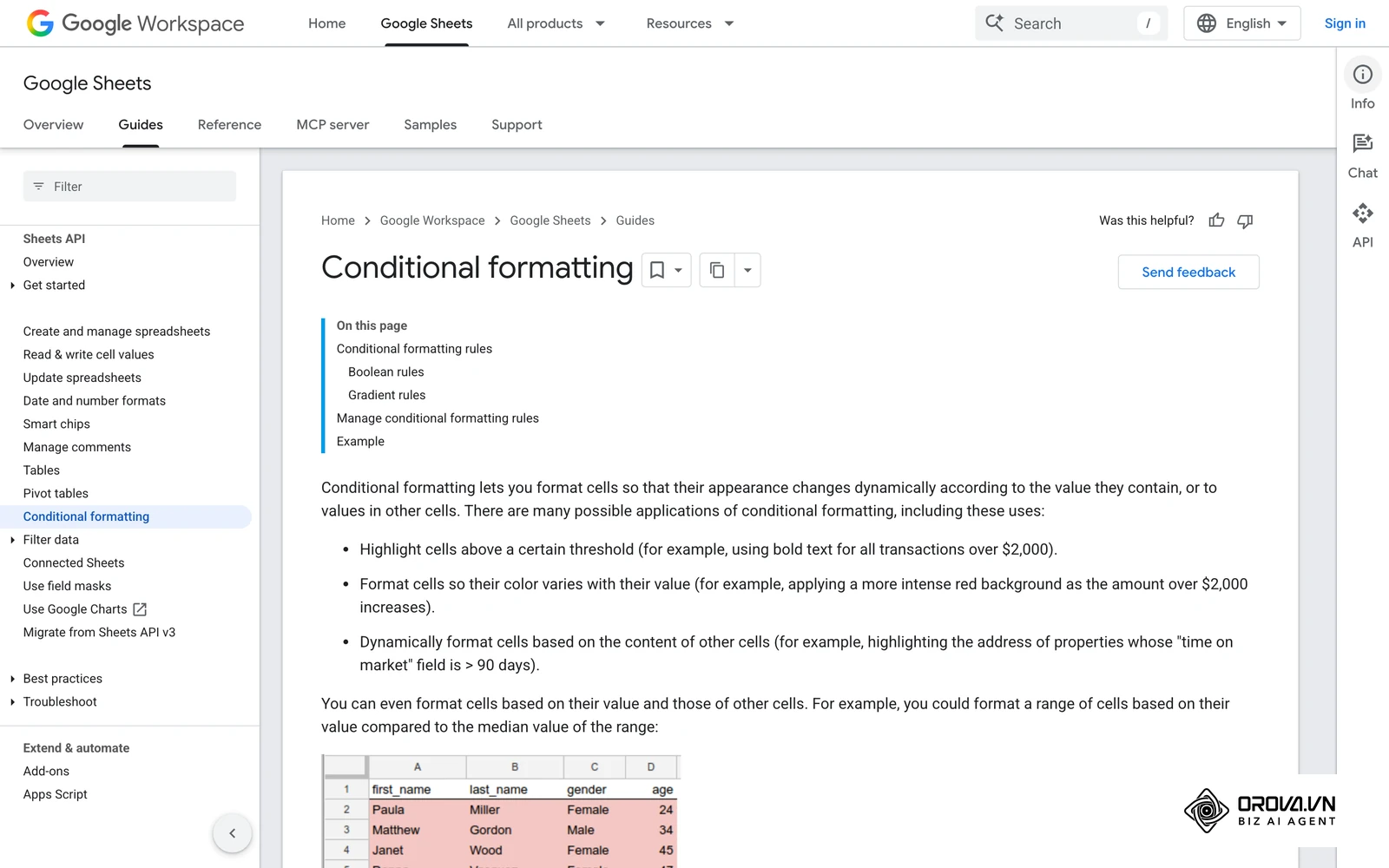
Task: Open the Support tab
Action: [x=517, y=125]
